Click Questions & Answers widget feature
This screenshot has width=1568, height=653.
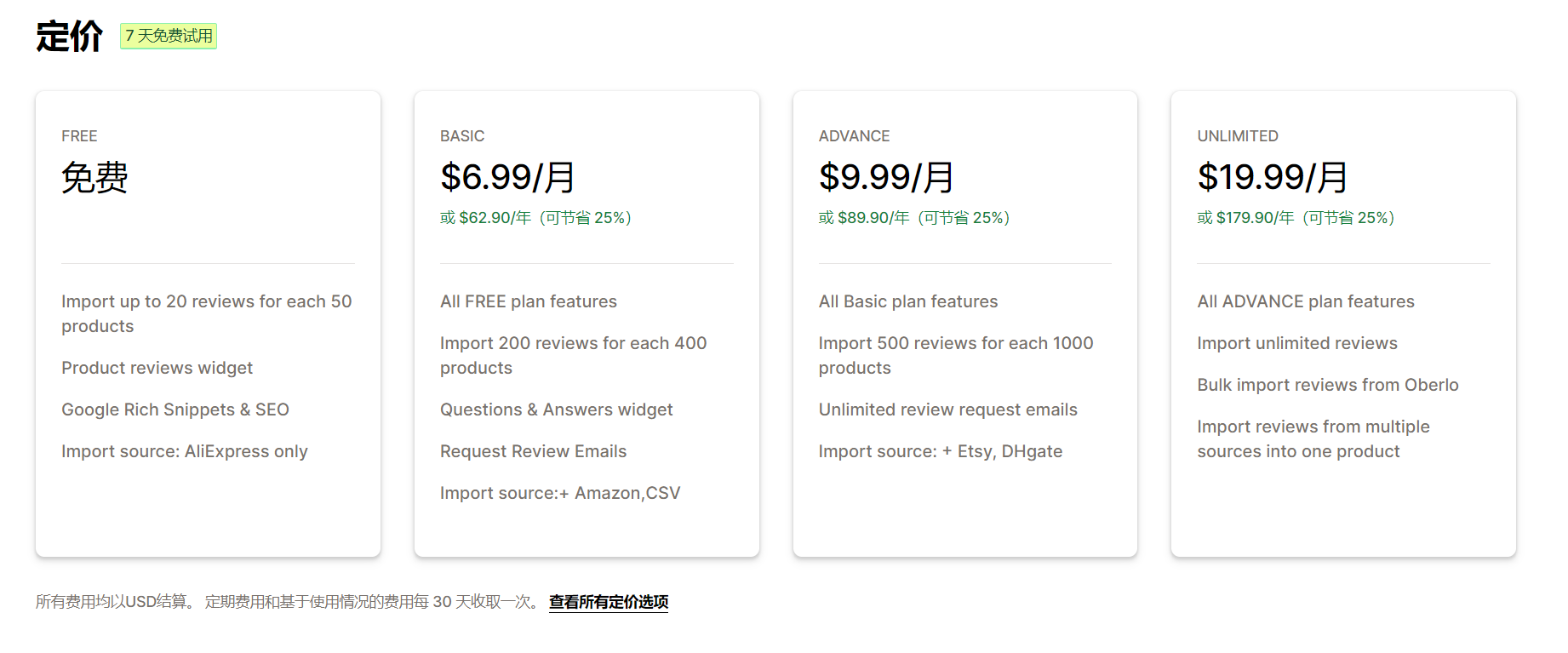pyautogui.click(x=556, y=410)
